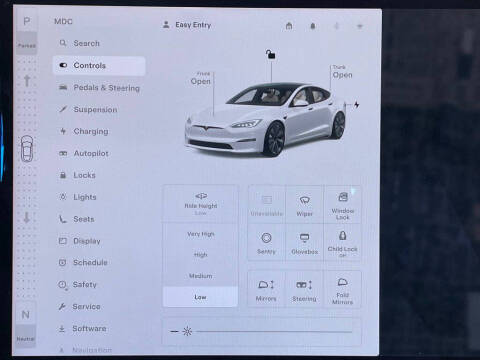Open Display settings
Screen dimensions: 480x360
pyautogui.click(x=79, y=241)
